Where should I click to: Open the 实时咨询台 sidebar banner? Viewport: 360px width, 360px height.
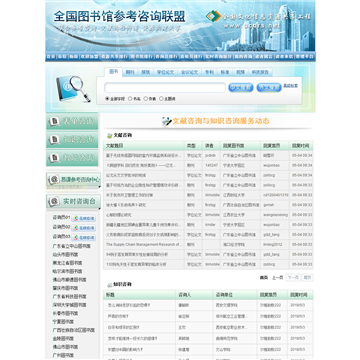(73, 201)
